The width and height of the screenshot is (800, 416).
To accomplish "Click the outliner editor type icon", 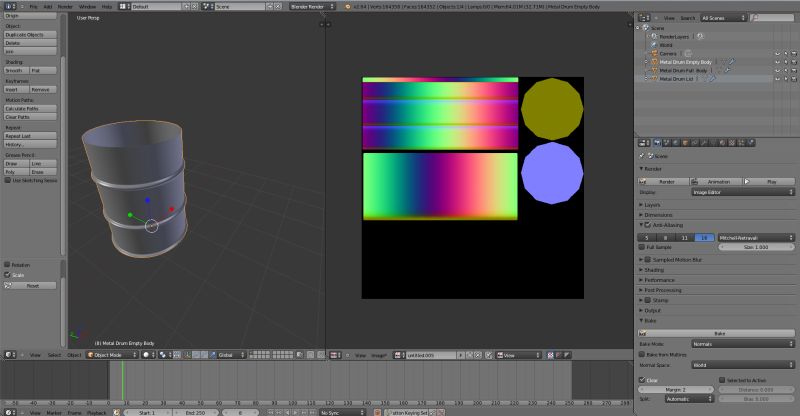I will 643,18.
